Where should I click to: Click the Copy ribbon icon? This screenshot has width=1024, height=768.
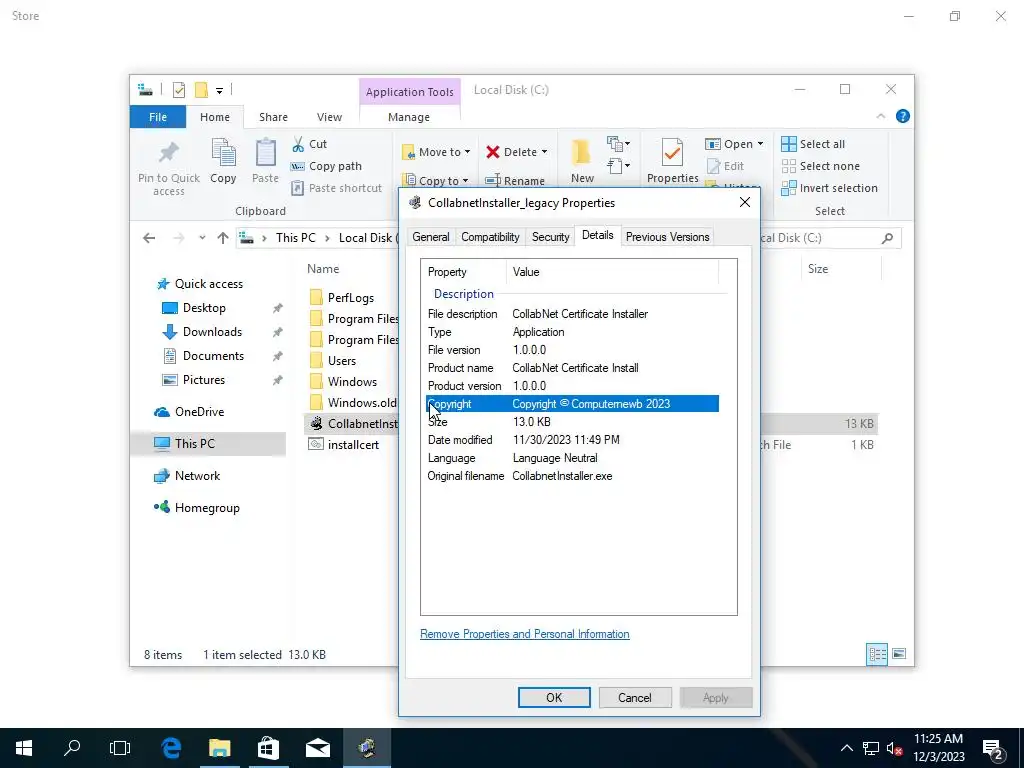click(x=223, y=153)
